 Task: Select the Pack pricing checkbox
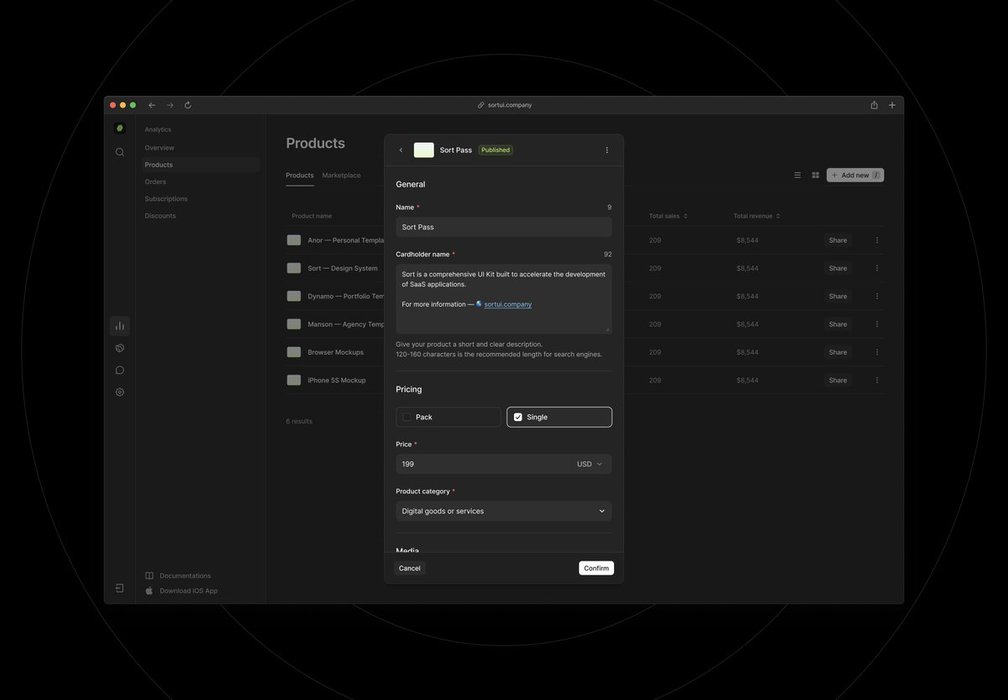point(407,417)
